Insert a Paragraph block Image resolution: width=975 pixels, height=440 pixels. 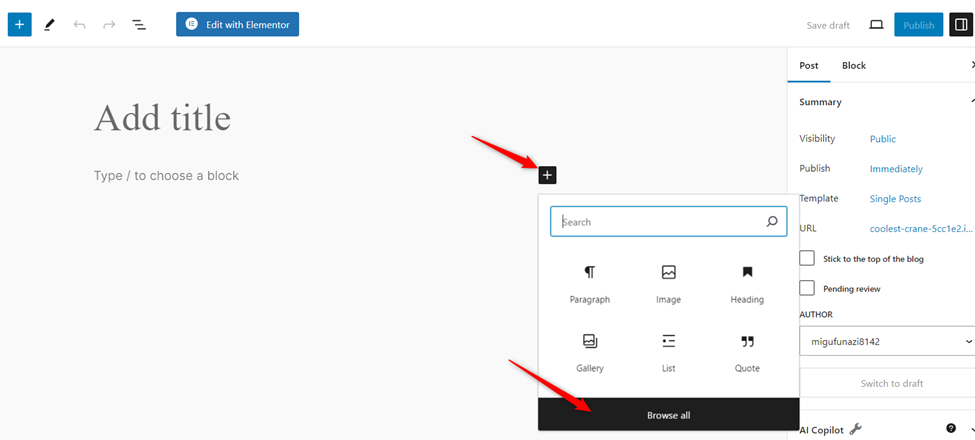(x=589, y=285)
